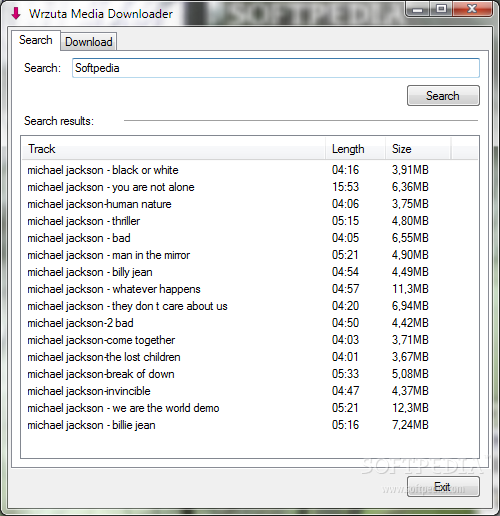This screenshot has height=516, width=500.
Task: Click the size value 3,91MB
Action: [x=410, y=170]
